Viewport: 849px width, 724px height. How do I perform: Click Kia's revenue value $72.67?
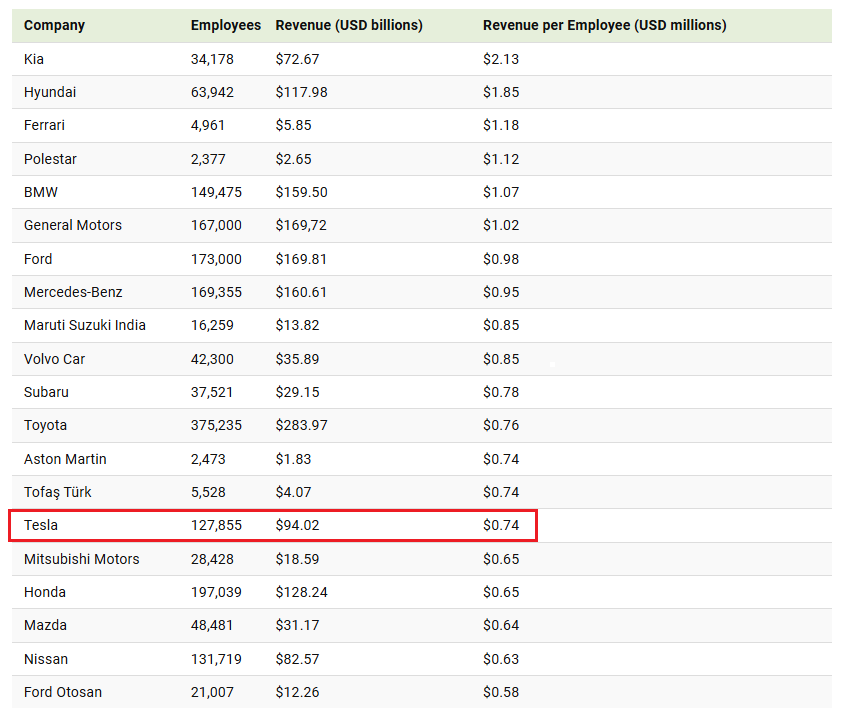[x=297, y=59]
